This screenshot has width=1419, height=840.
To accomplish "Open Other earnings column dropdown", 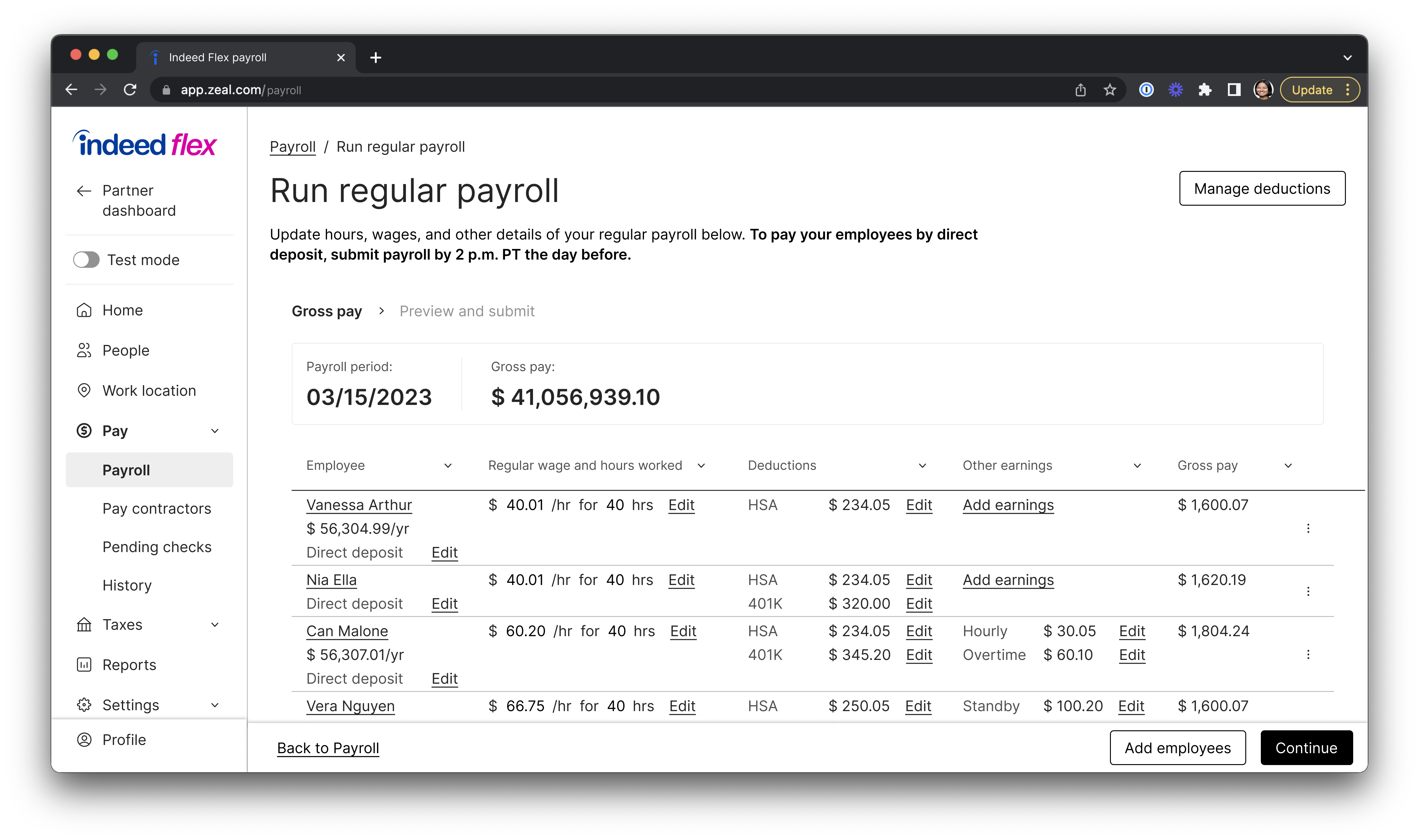I will pos(1137,466).
